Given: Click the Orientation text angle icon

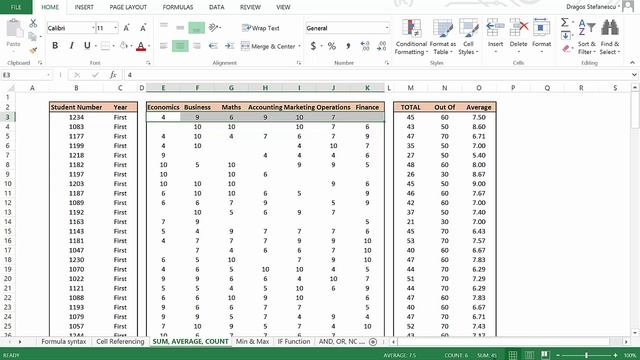Looking at the screenshot, I should (213, 28).
